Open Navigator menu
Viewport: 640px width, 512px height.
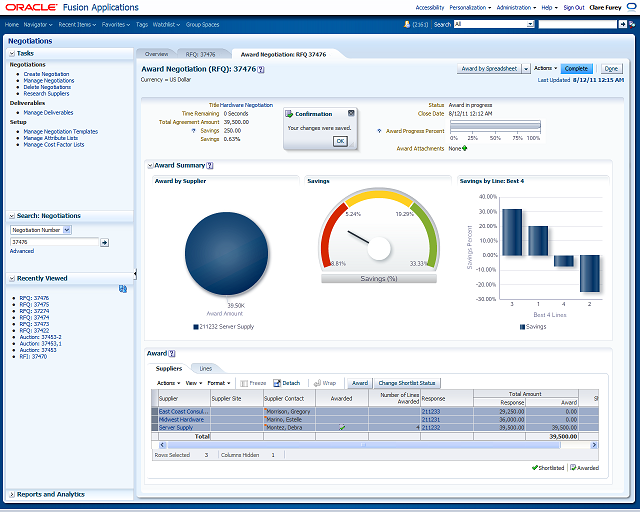pos(38,24)
